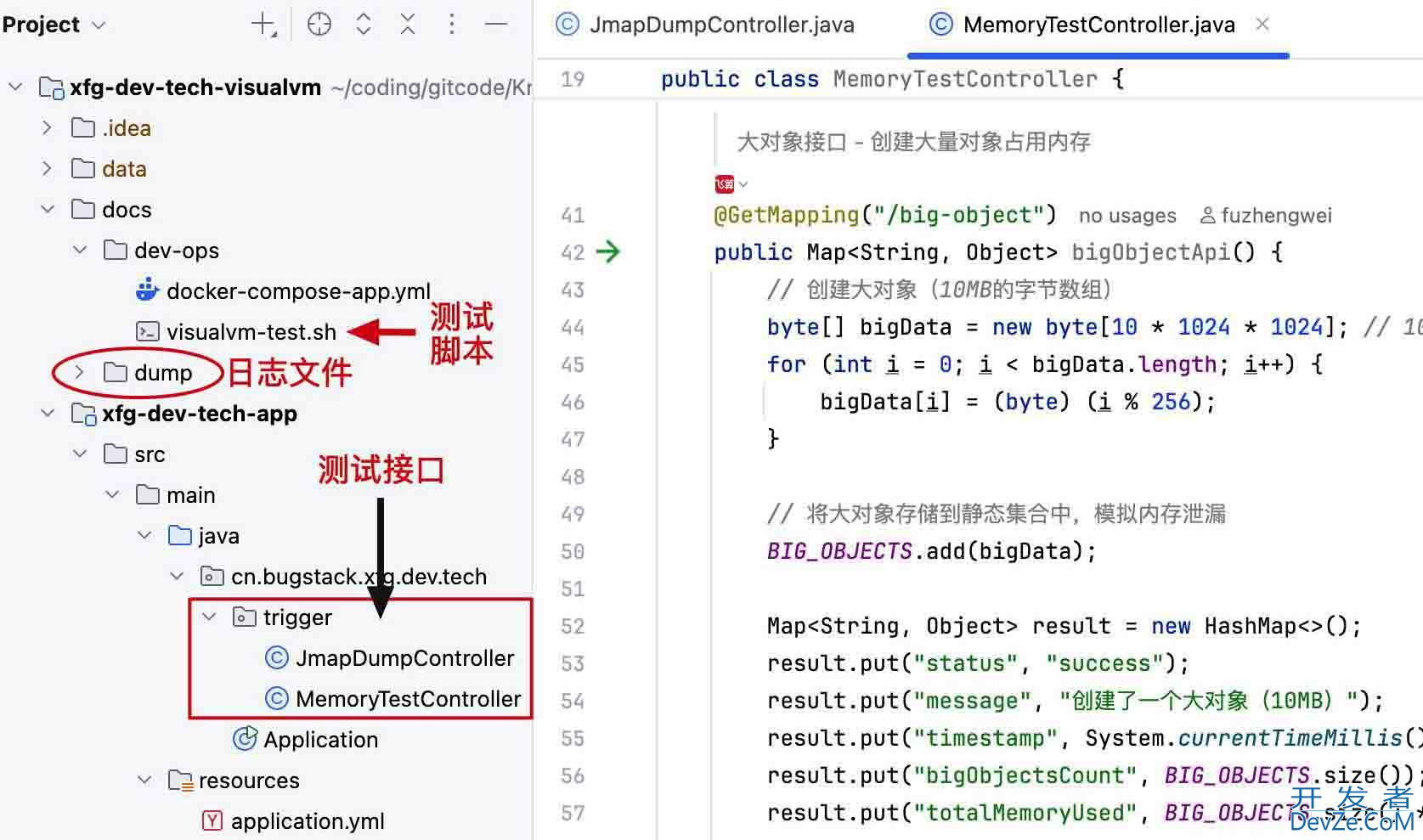
Task: Click the fuzhengwei author inlay hint
Action: click(1266, 216)
